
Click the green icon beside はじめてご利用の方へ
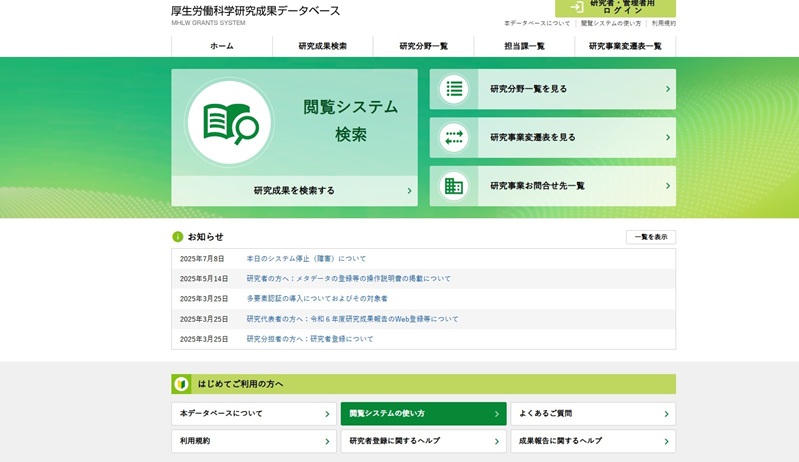pyautogui.click(x=181, y=384)
